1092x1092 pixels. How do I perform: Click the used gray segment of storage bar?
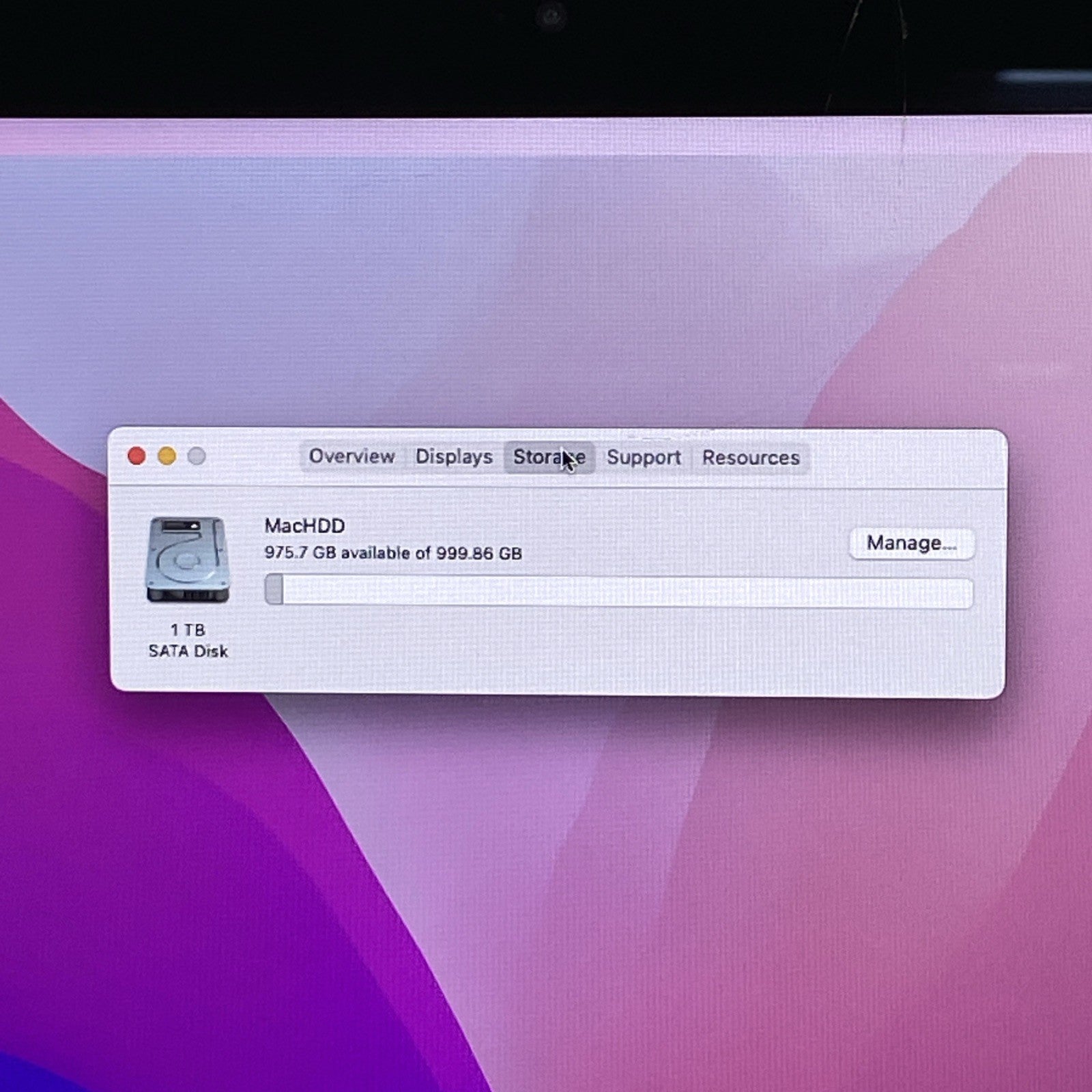[274, 590]
